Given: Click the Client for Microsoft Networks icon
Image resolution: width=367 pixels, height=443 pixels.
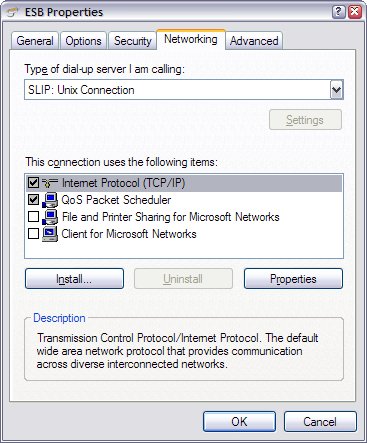Looking at the screenshot, I should [x=50, y=234].
